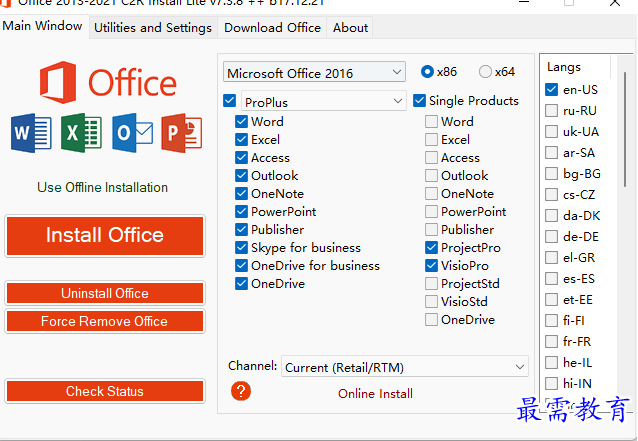This screenshot has width=638, height=441.
Task: Select the x64 architecture radio button
Action: [485, 72]
